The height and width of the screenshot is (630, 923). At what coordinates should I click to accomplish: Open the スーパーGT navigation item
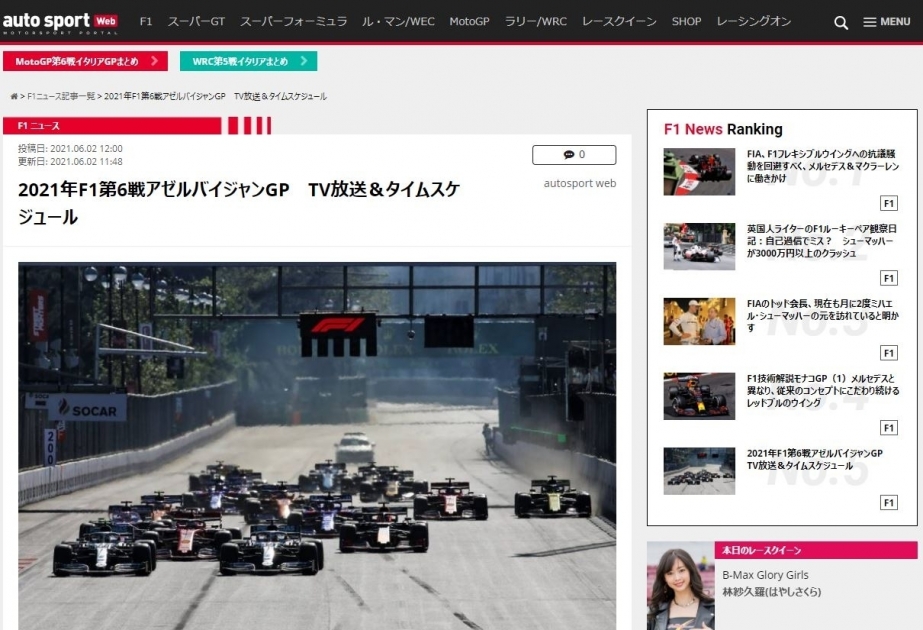pyautogui.click(x=196, y=21)
